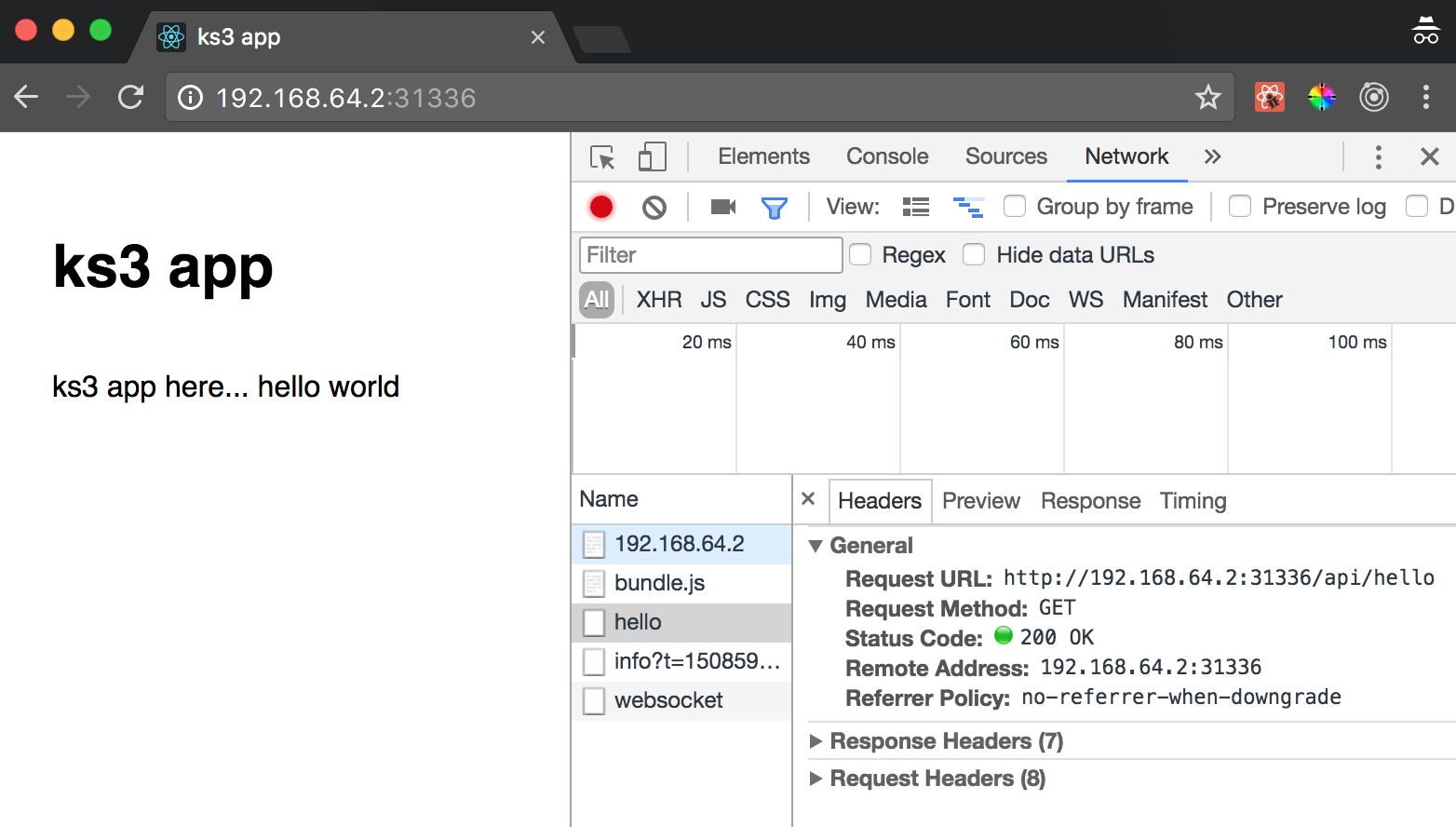Select the bundle.js request

coord(681,583)
